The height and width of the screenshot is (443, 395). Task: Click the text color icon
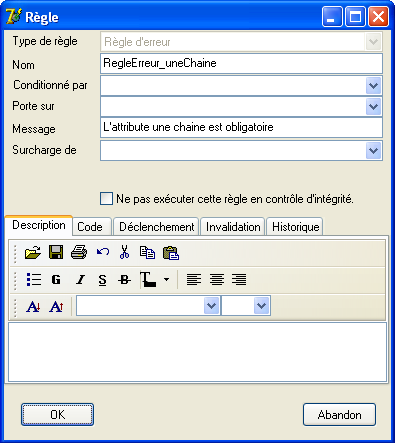coord(148,279)
